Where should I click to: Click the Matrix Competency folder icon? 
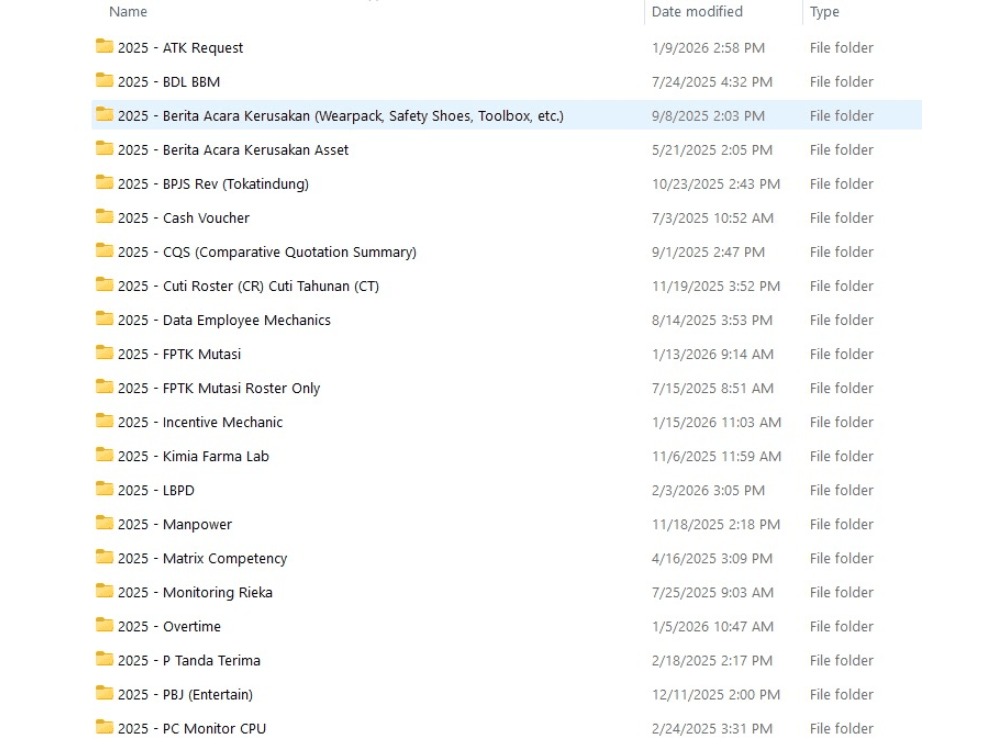coord(105,557)
